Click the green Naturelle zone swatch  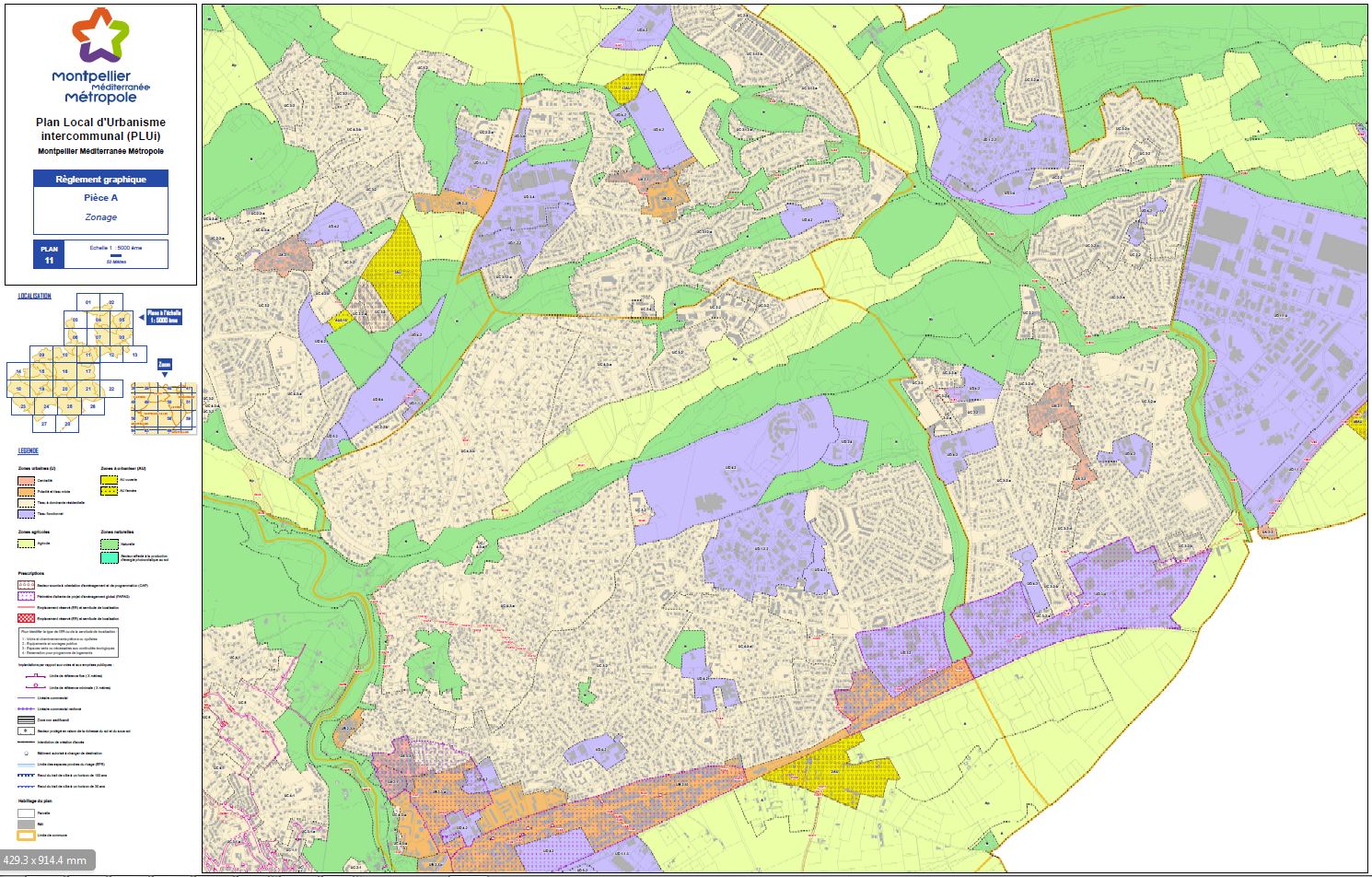(109, 544)
